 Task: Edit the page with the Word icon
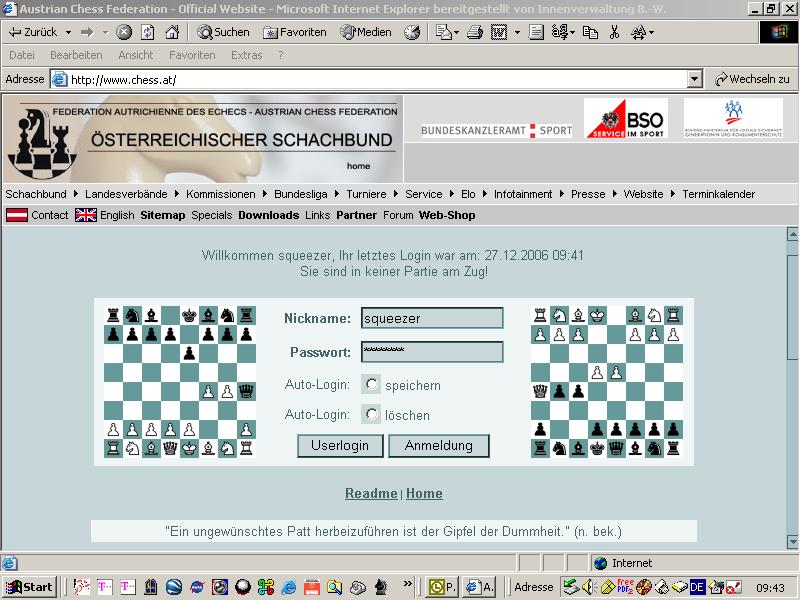pos(498,33)
